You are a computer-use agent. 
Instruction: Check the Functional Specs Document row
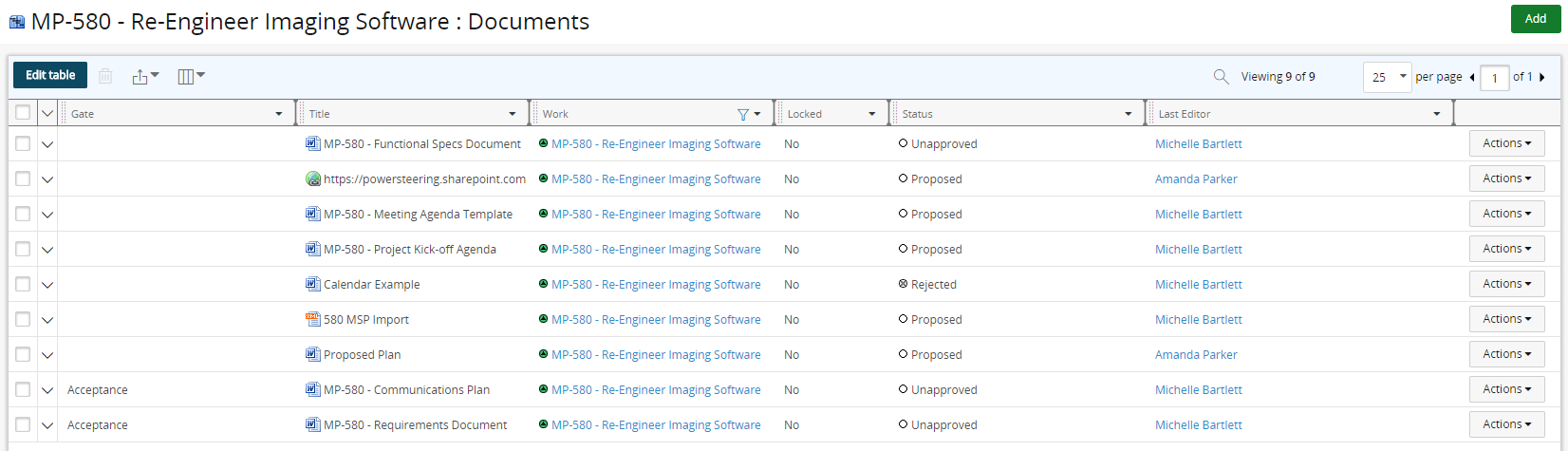[23, 144]
